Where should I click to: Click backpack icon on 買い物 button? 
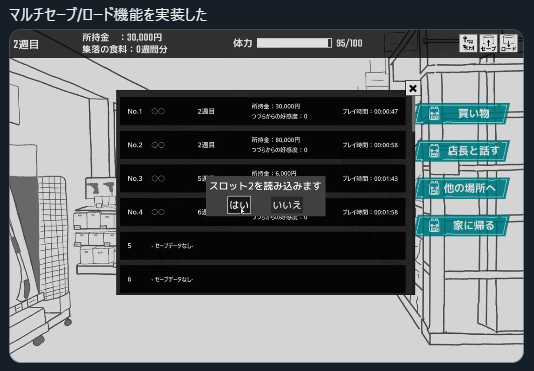pyautogui.click(x=434, y=114)
